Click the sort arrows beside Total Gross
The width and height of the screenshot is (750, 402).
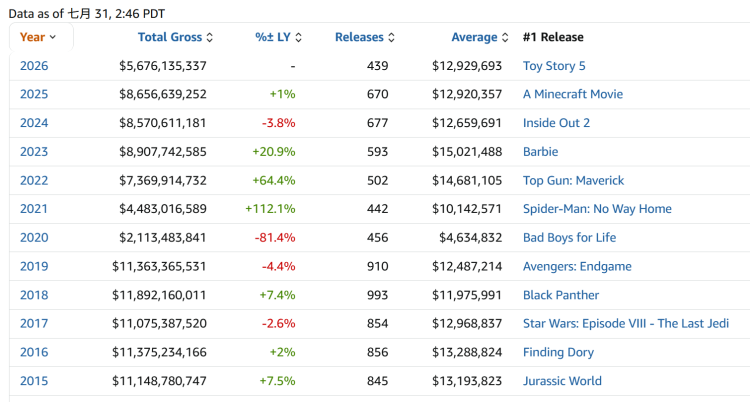tap(210, 37)
